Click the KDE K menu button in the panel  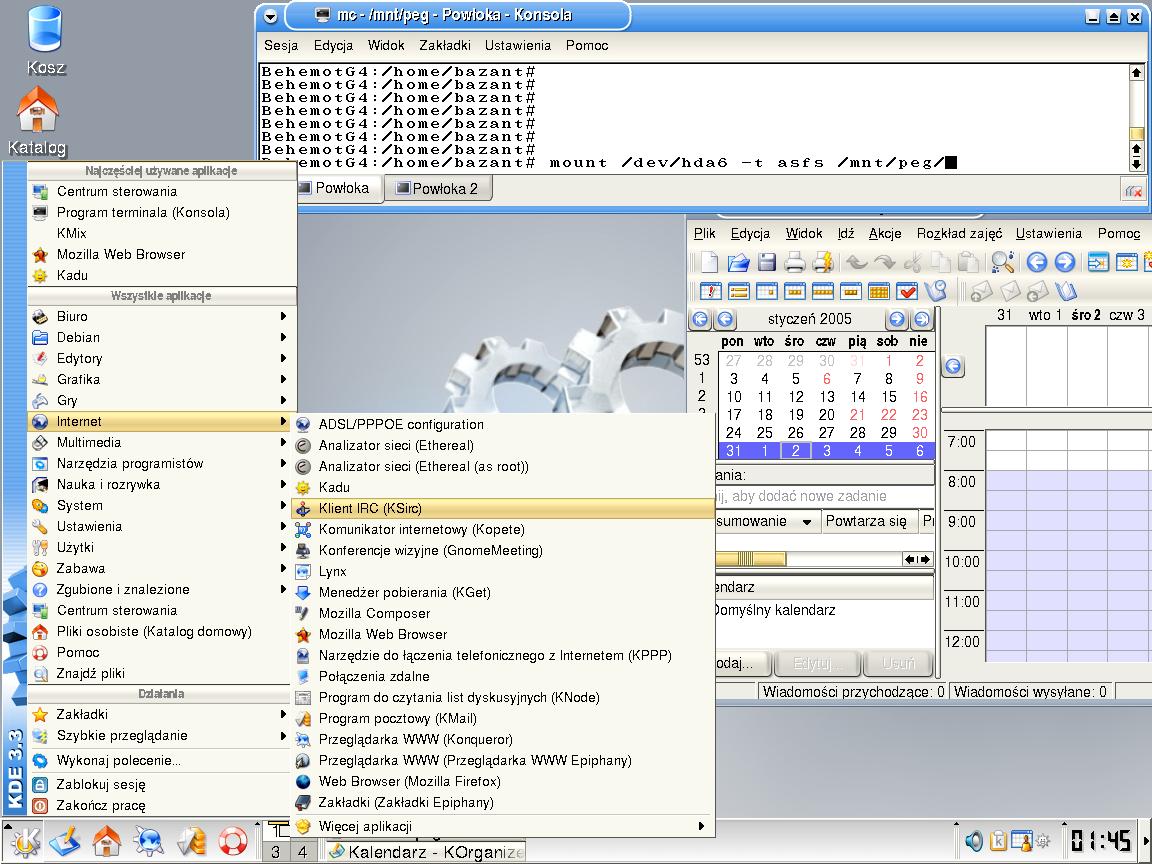point(25,840)
